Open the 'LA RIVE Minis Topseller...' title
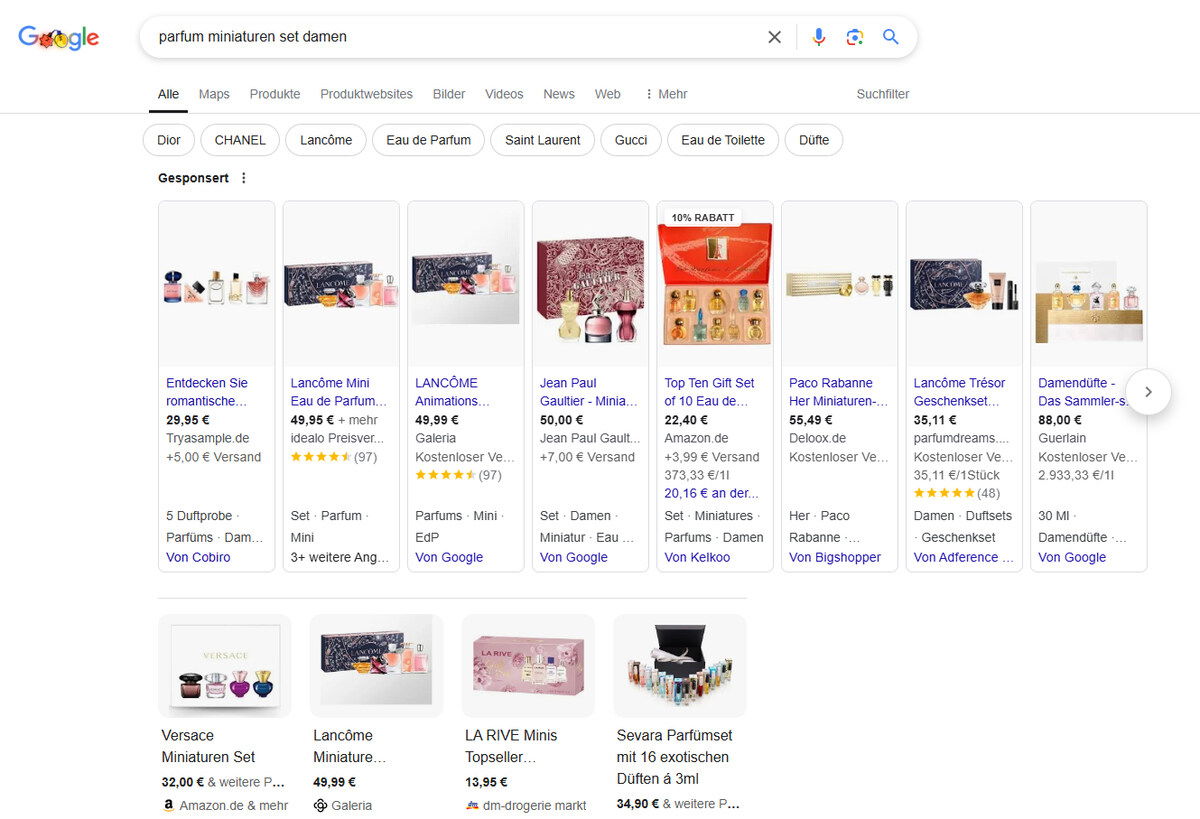Viewport: 1200px width, 819px height. click(x=511, y=746)
